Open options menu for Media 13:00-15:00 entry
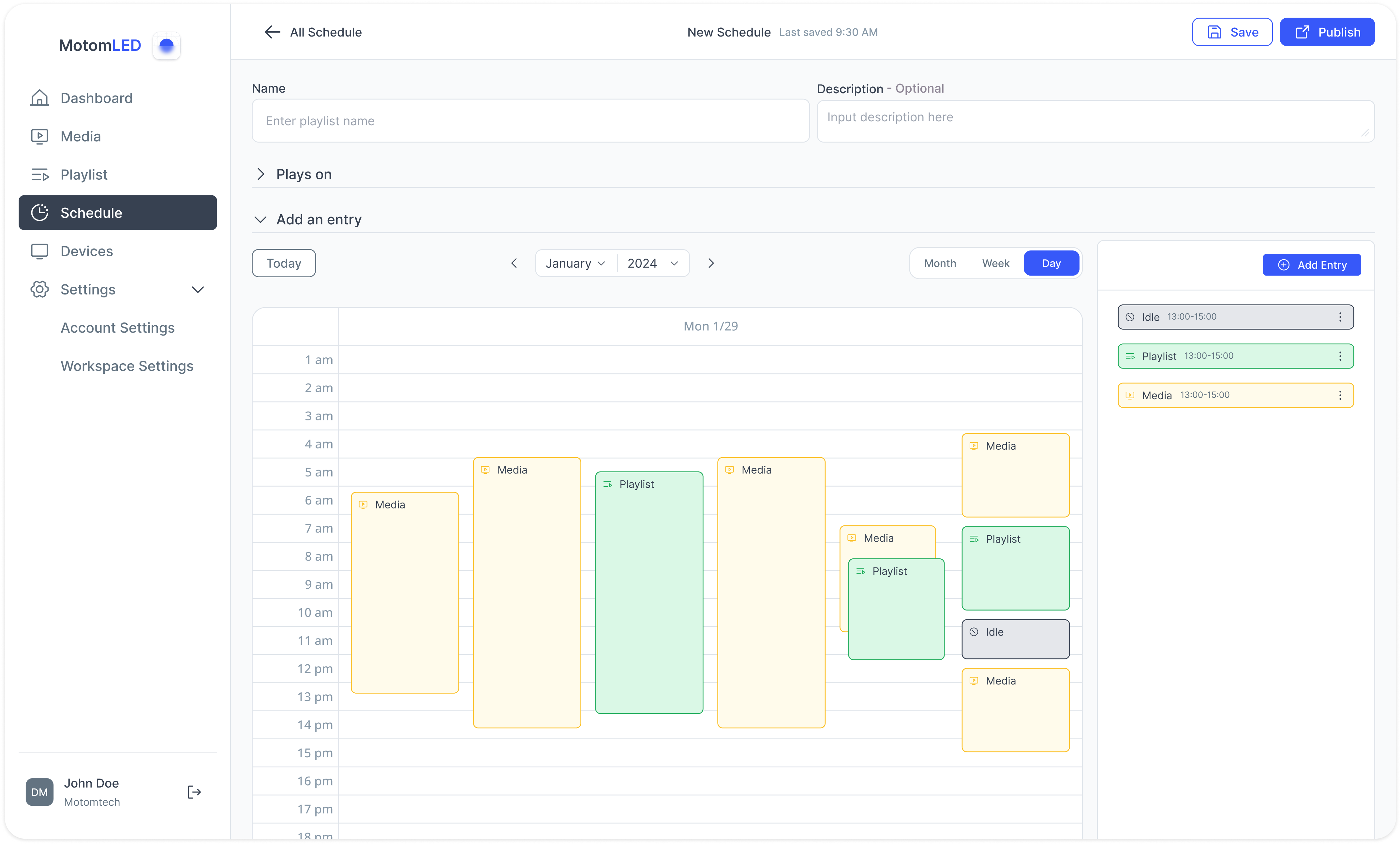The width and height of the screenshot is (1400, 844). coord(1340,395)
